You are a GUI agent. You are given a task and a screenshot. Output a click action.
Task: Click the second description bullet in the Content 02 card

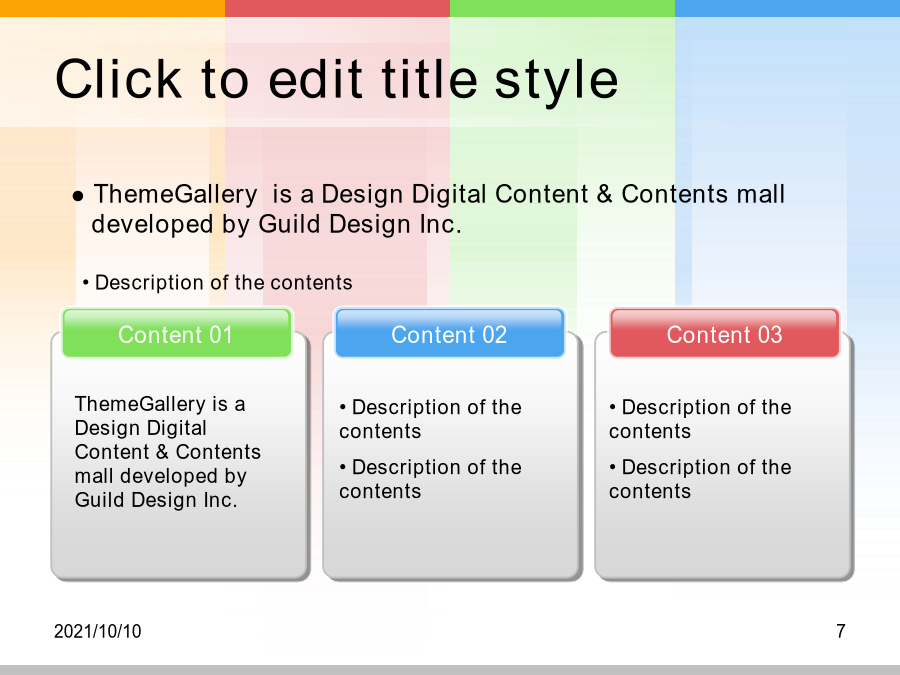pyautogui.click(x=430, y=479)
